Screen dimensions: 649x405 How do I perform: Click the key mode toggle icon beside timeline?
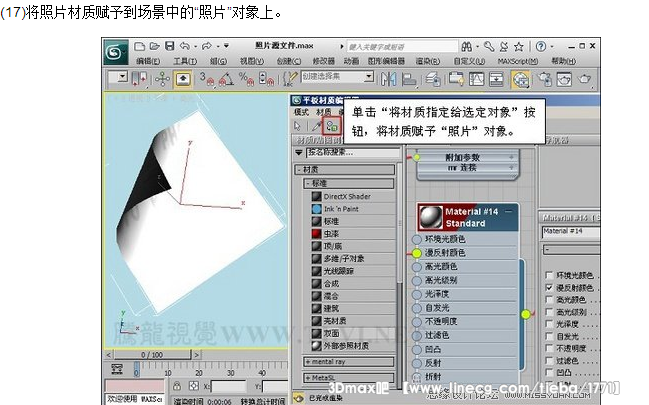(x=117, y=369)
